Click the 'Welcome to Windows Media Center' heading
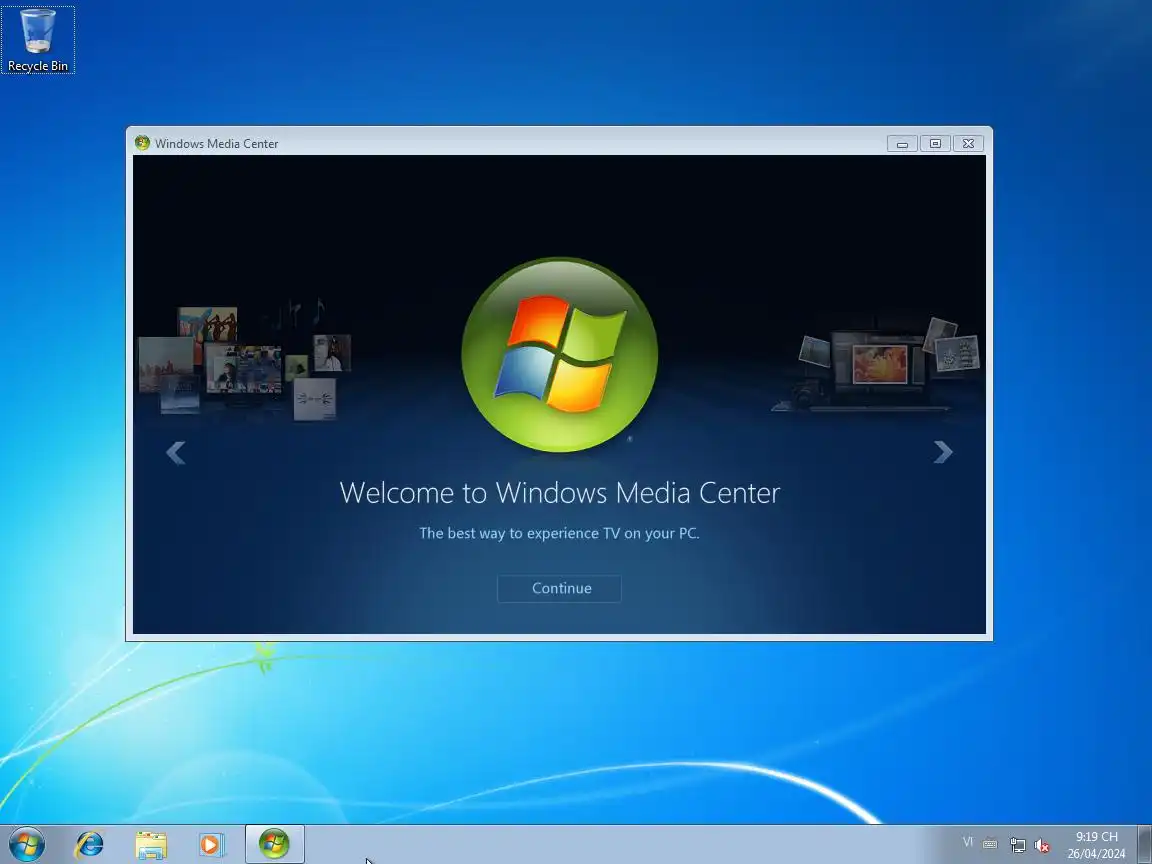 pyautogui.click(x=560, y=493)
